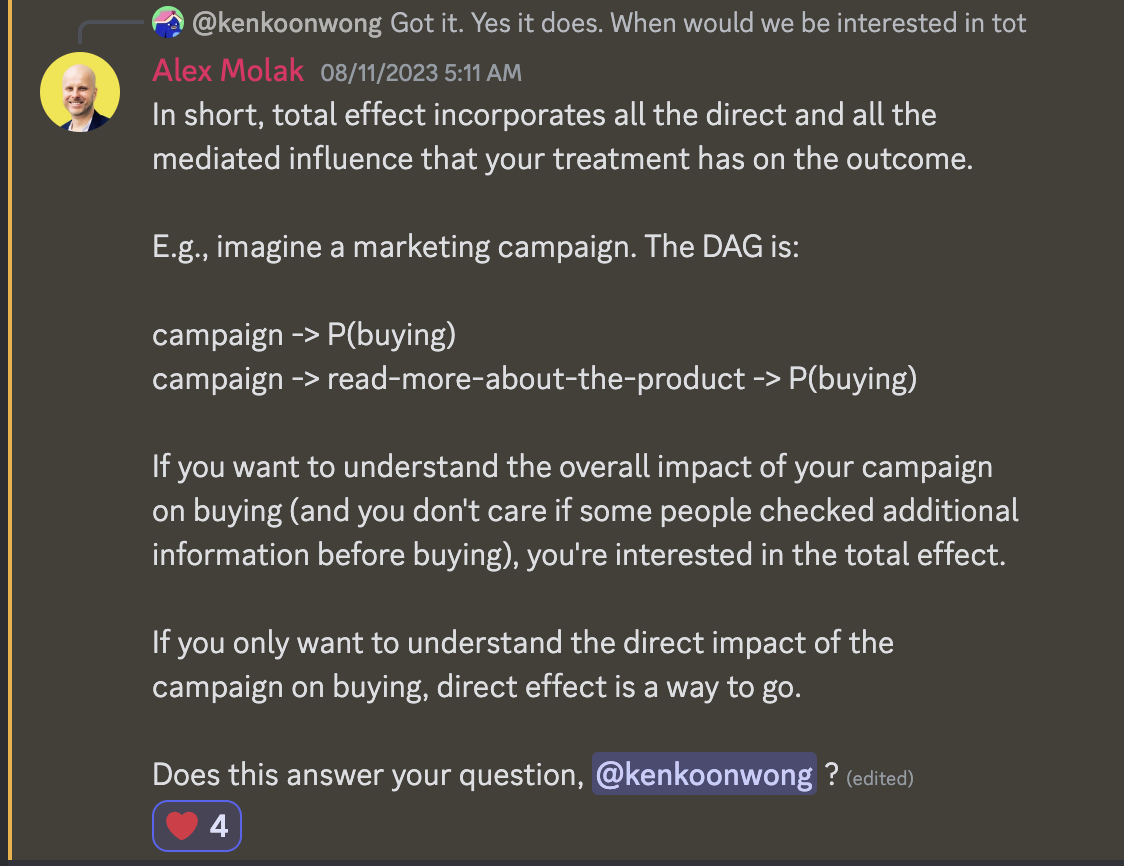Image resolution: width=1124 pixels, height=866 pixels.
Task: Click the @kenkoonwong name in the reply preview
Action: coord(287,23)
